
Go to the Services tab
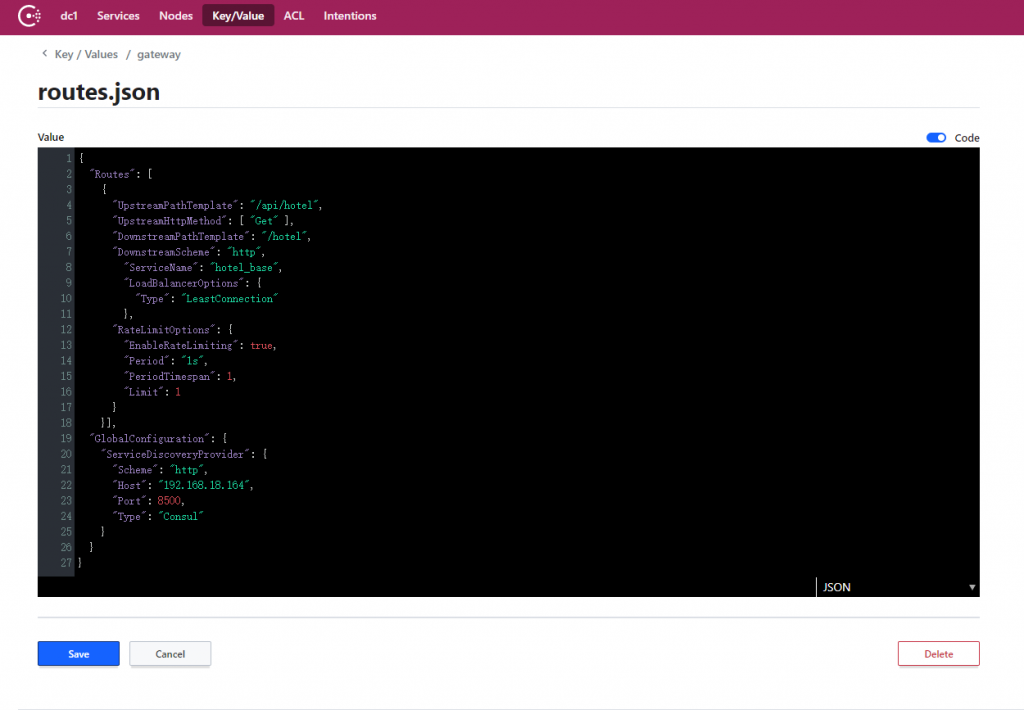118,16
